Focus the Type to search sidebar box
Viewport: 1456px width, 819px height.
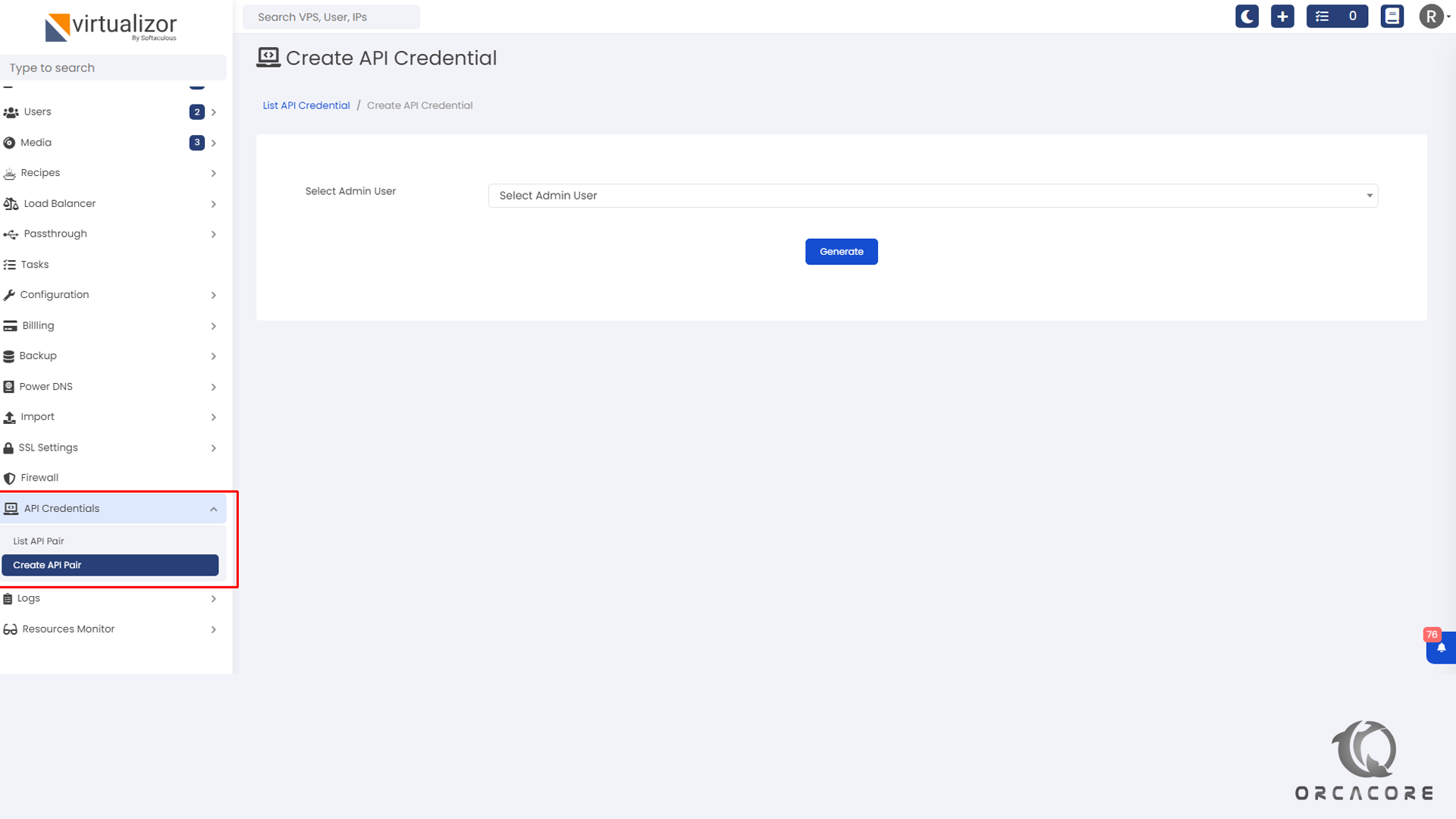coord(114,67)
